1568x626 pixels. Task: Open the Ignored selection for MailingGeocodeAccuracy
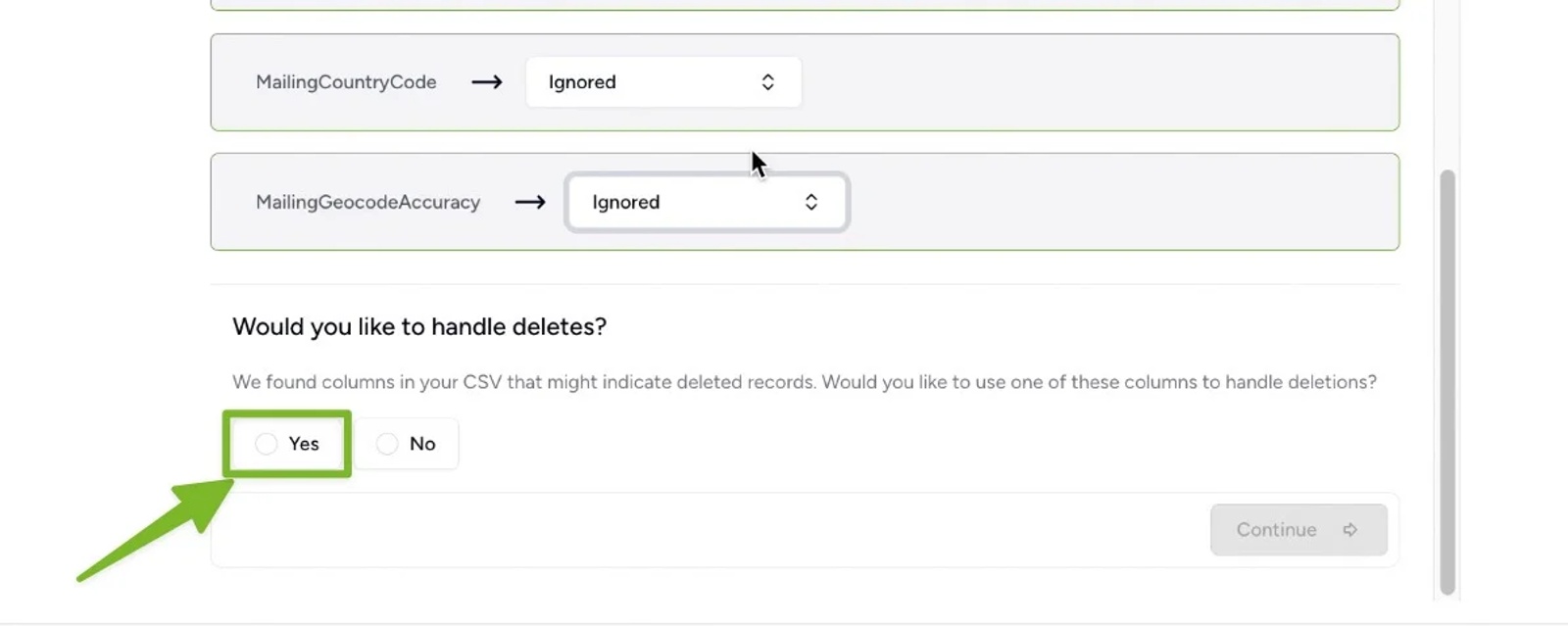706,202
